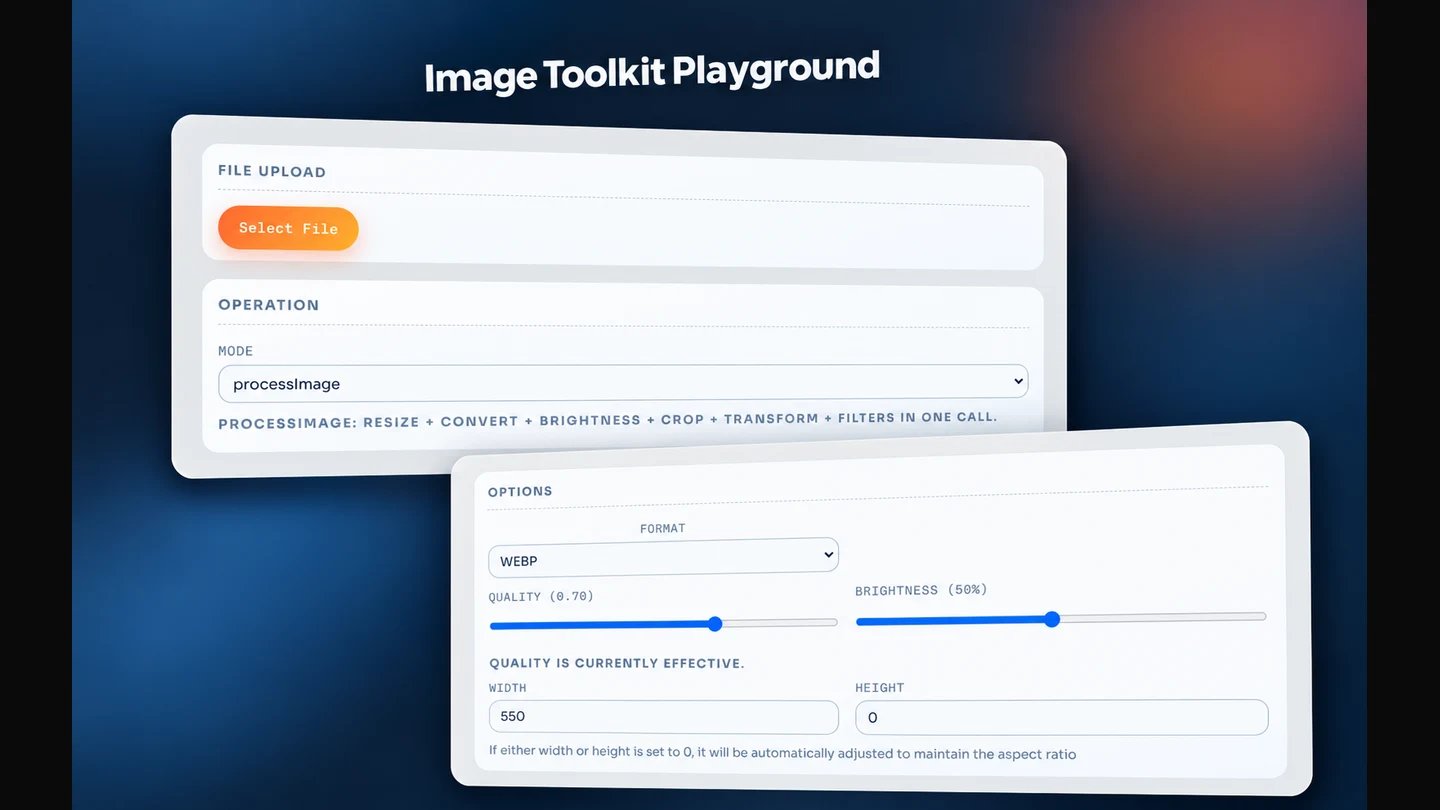1440x810 pixels.
Task: Click the aspect ratio hint text
Action: (782, 752)
